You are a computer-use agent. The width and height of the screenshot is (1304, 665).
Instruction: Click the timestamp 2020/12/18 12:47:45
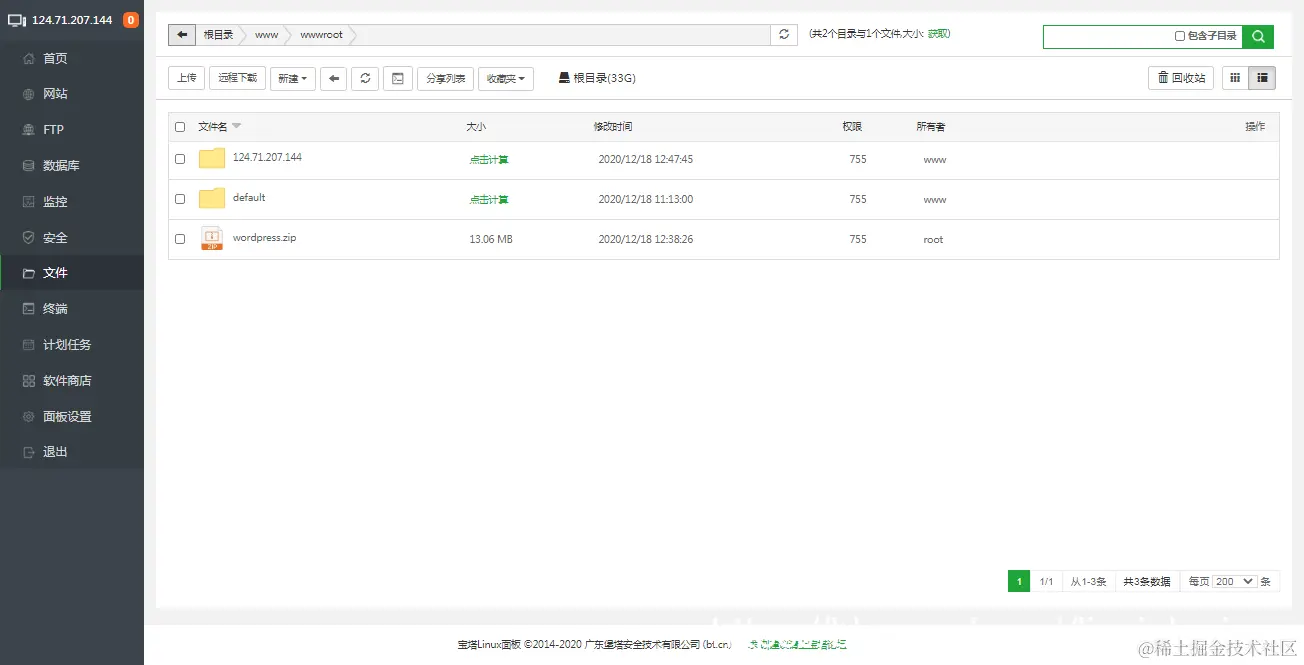(646, 159)
